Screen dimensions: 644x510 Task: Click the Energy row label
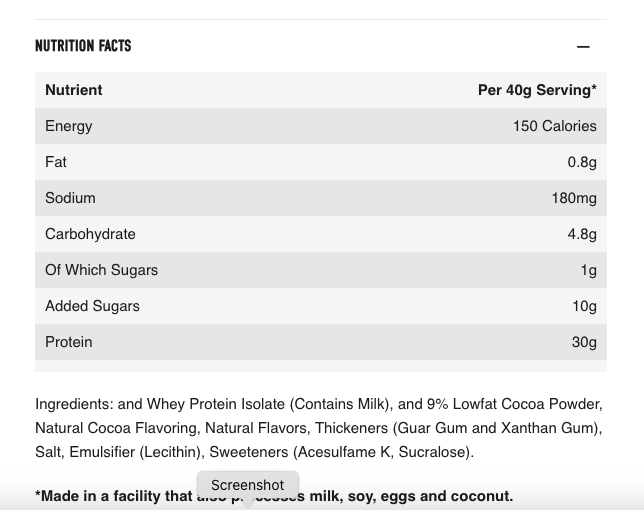[x=69, y=126]
